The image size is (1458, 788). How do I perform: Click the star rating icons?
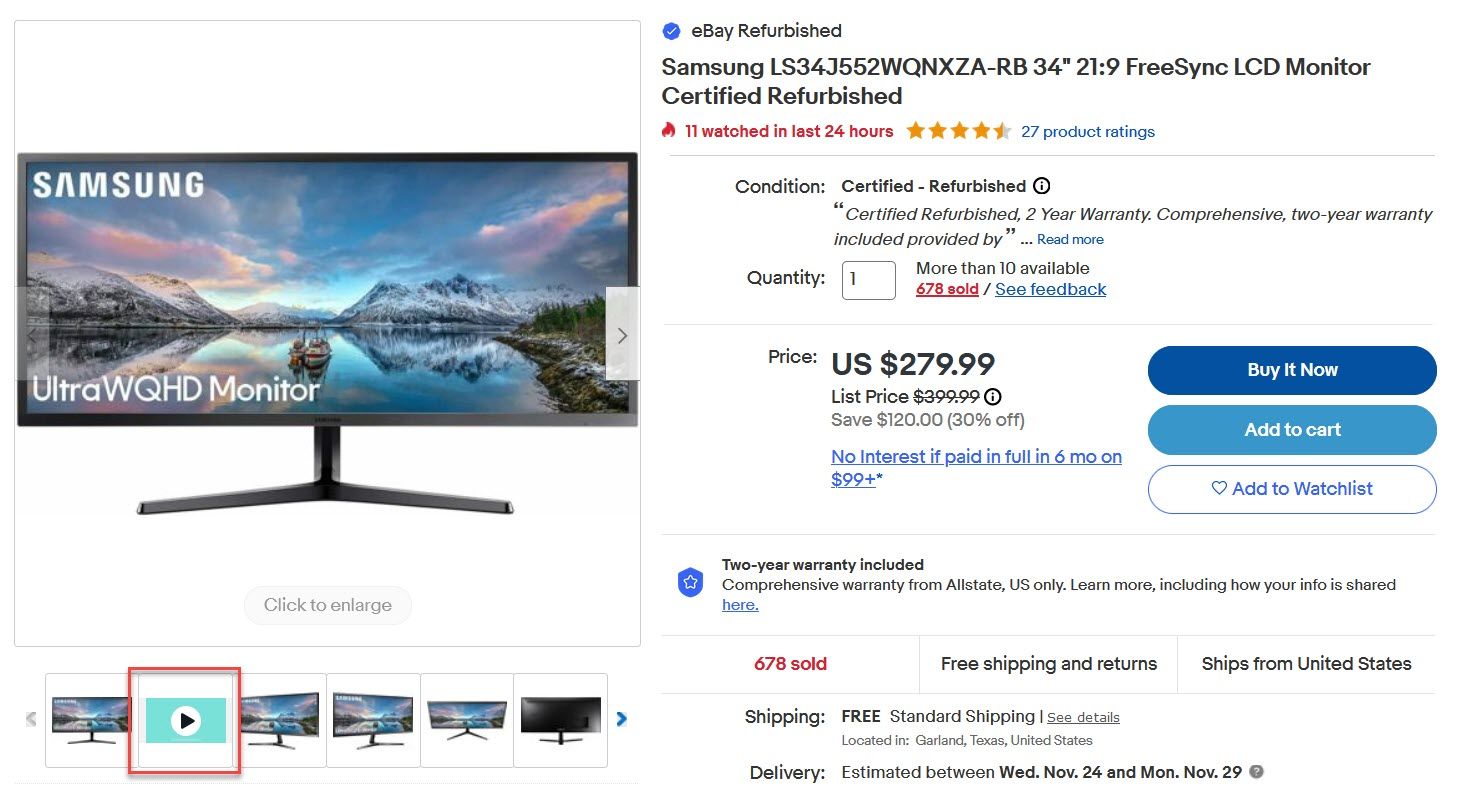[958, 131]
